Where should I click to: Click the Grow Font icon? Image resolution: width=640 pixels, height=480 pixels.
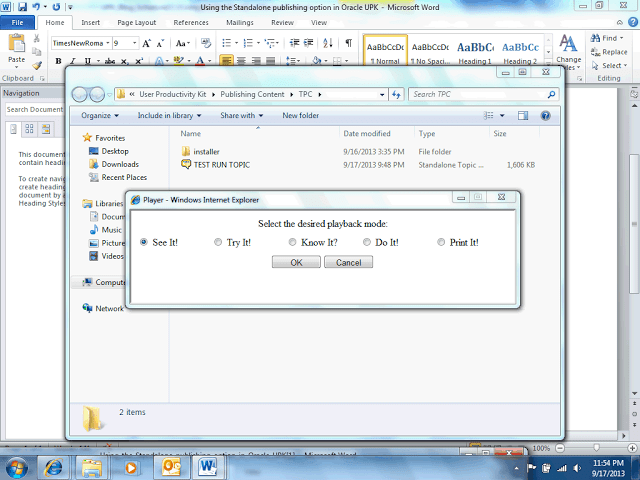(x=147, y=43)
